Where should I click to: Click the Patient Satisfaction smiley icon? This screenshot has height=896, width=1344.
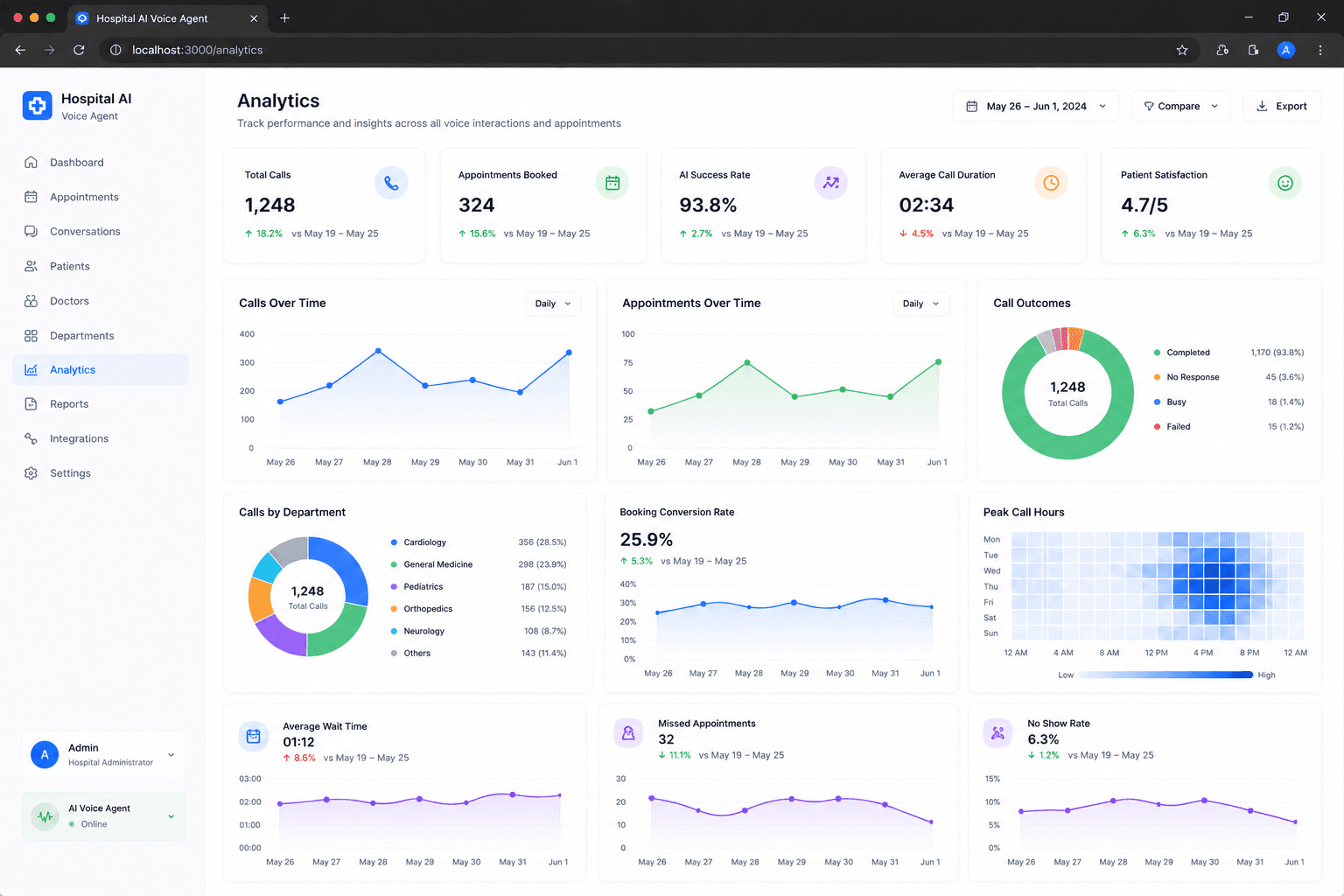[1285, 183]
